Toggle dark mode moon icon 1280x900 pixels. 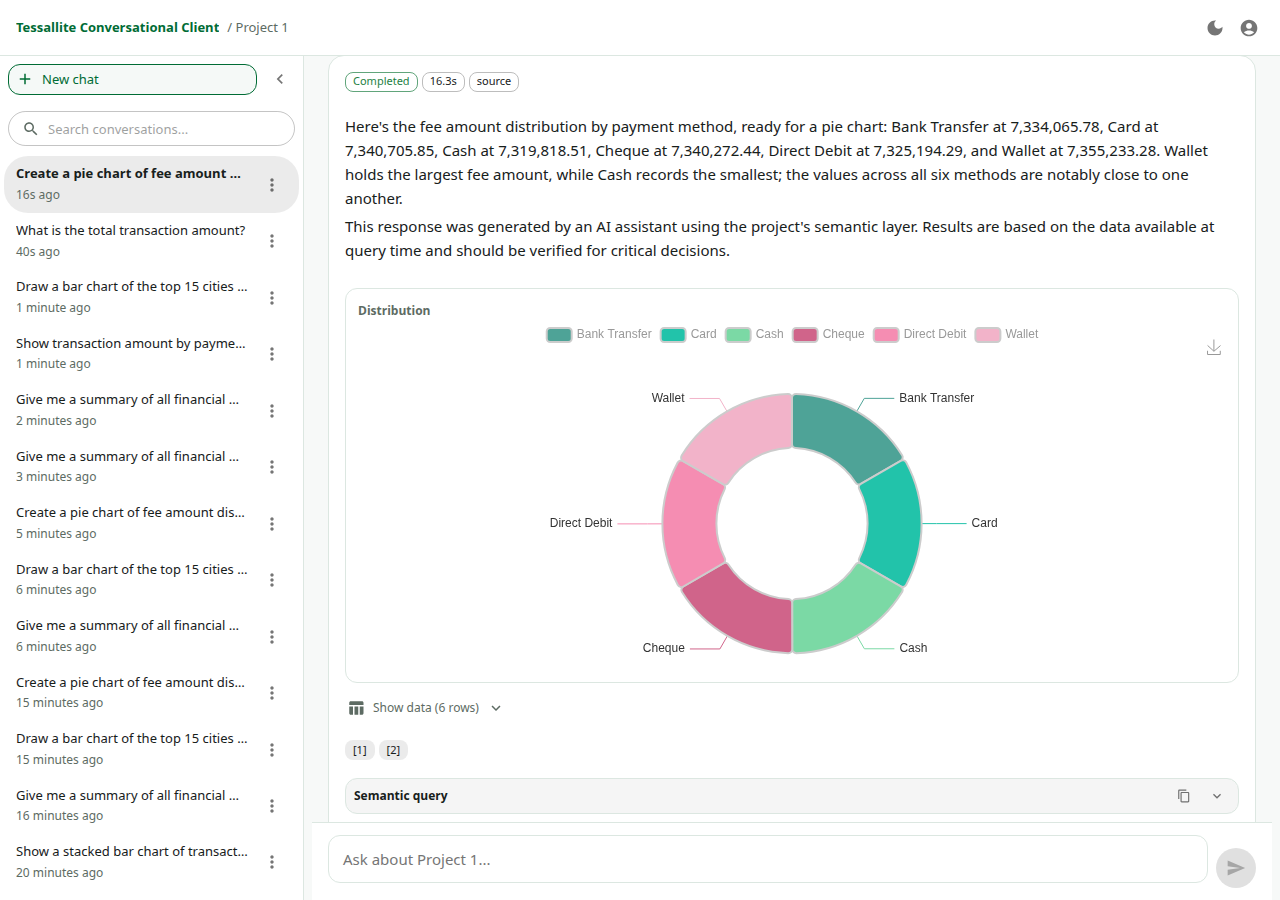[x=1215, y=28]
